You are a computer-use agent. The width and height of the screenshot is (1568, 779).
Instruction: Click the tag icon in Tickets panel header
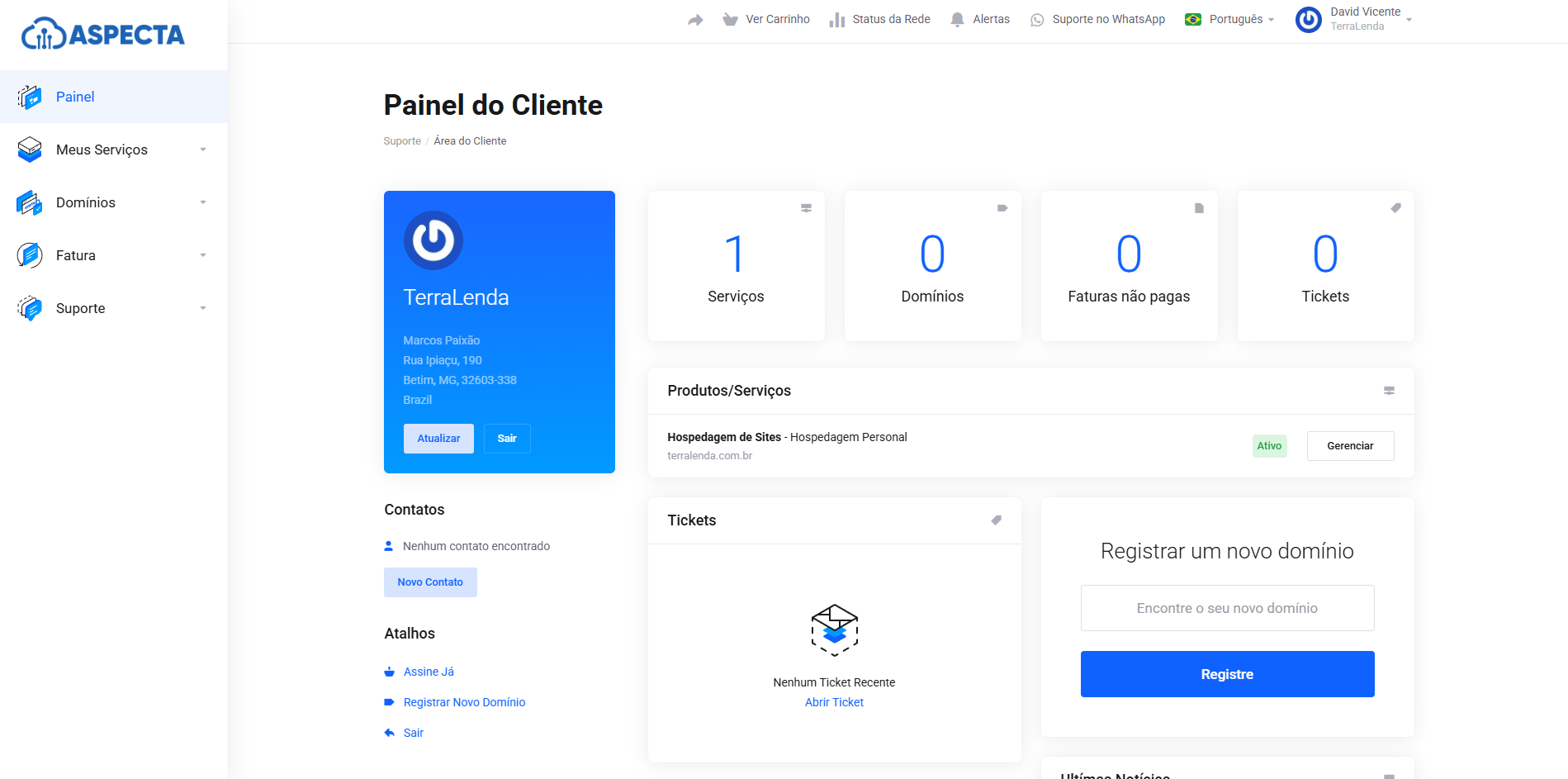point(996,520)
